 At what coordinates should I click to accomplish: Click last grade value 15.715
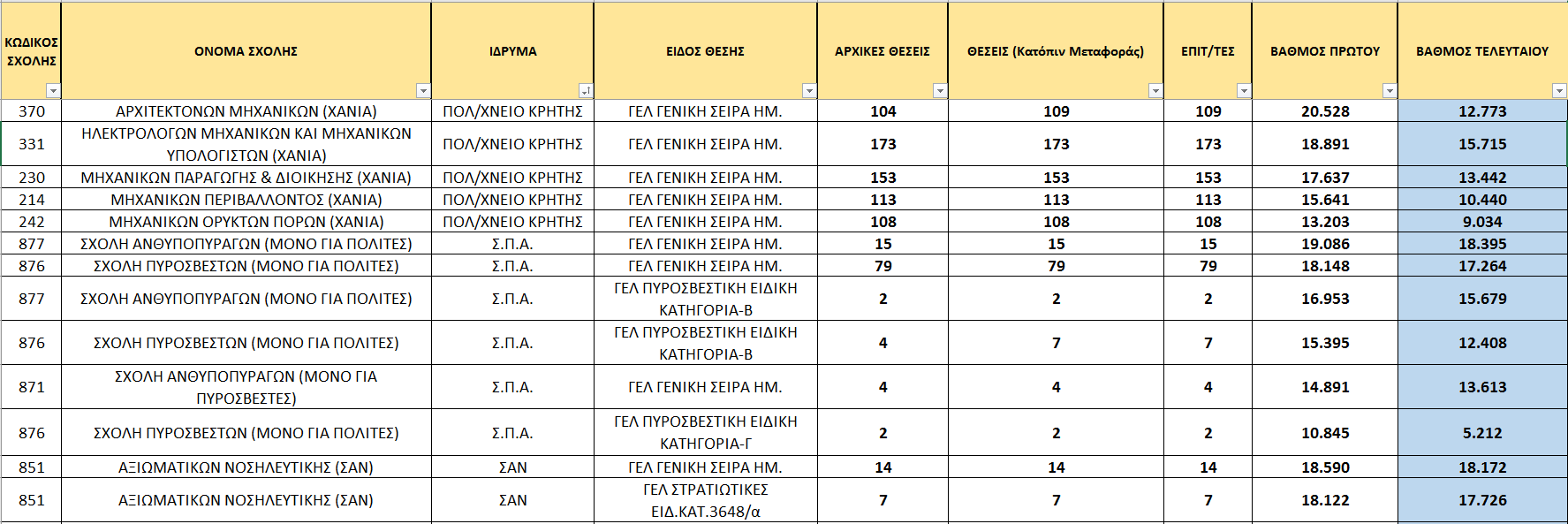1482,144
